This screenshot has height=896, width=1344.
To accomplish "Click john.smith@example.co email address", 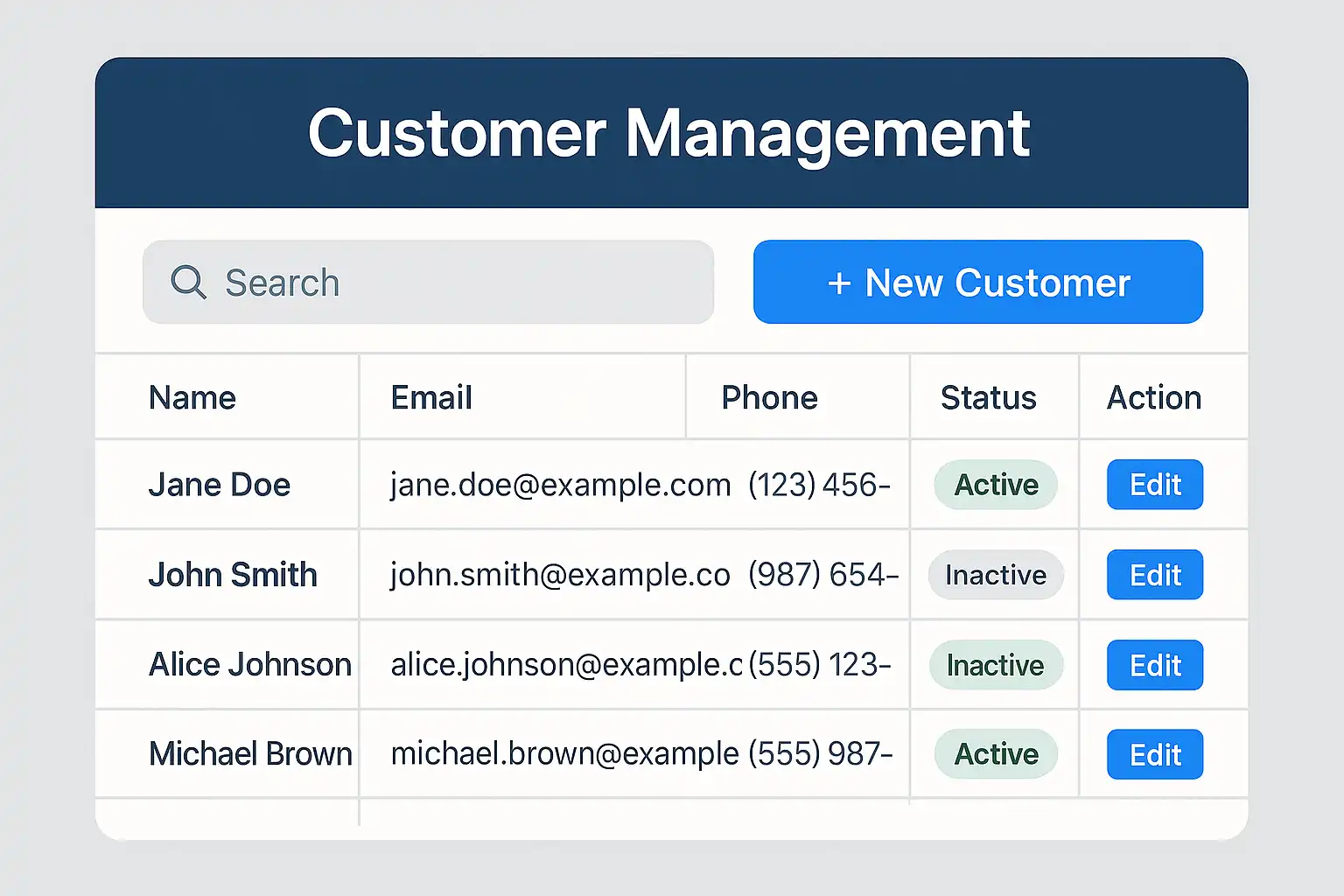I will click(x=560, y=575).
